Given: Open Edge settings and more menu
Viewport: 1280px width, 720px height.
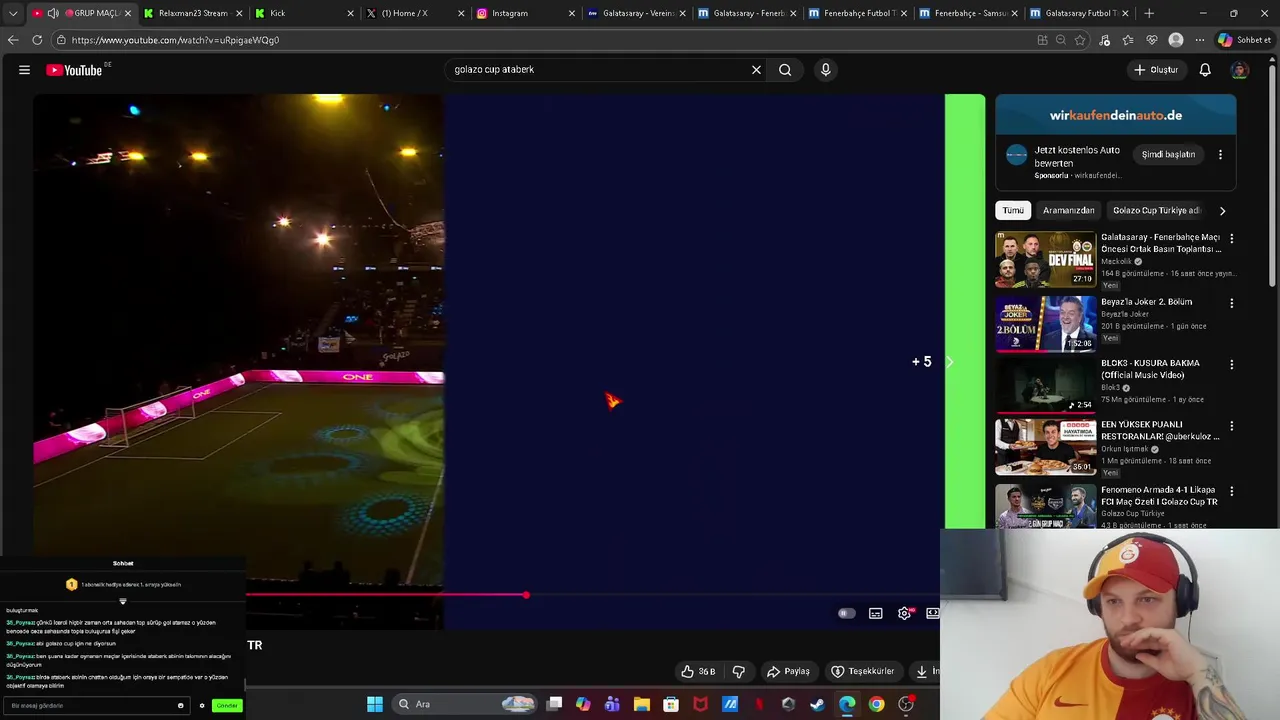Looking at the screenshot, I should [x=1200, y=40].
